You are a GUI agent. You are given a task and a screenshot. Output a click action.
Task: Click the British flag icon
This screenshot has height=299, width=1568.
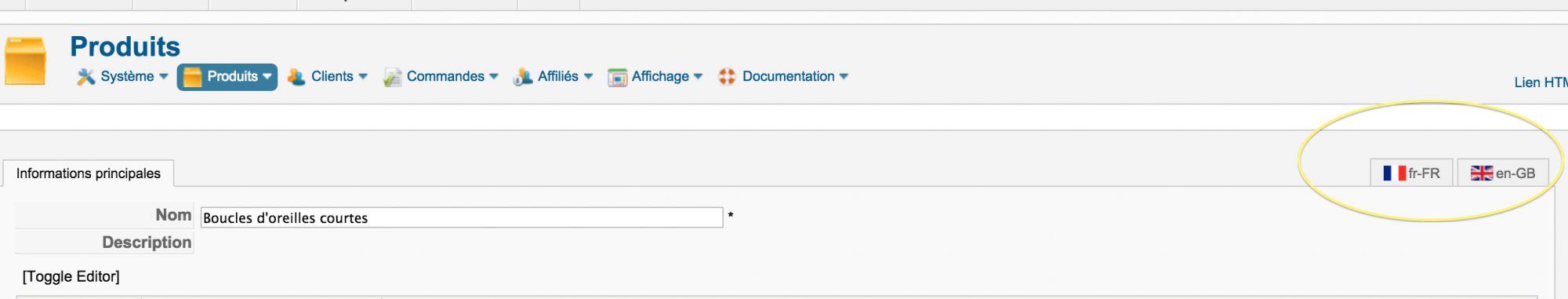point(1482,173)
